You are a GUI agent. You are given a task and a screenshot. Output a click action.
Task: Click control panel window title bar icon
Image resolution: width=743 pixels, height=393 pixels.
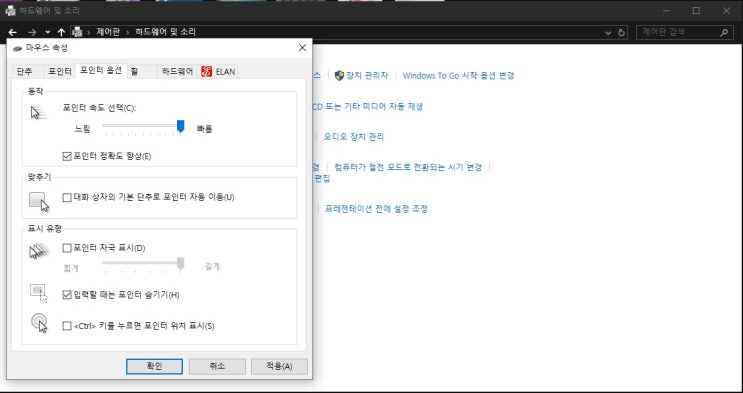[10, 11]
